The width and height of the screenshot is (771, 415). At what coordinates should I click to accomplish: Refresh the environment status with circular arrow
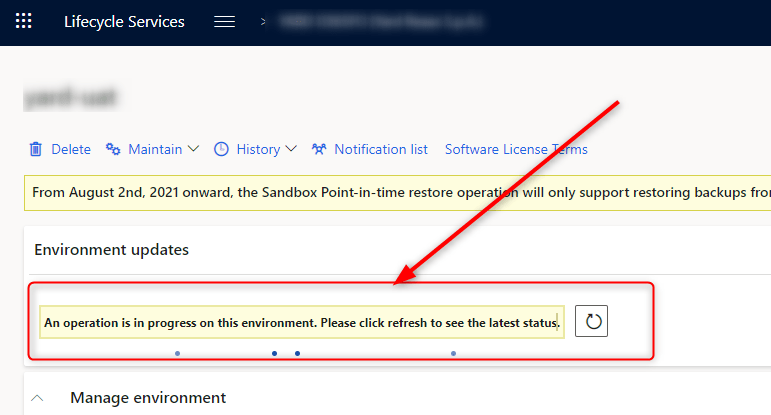click(592, 321)
